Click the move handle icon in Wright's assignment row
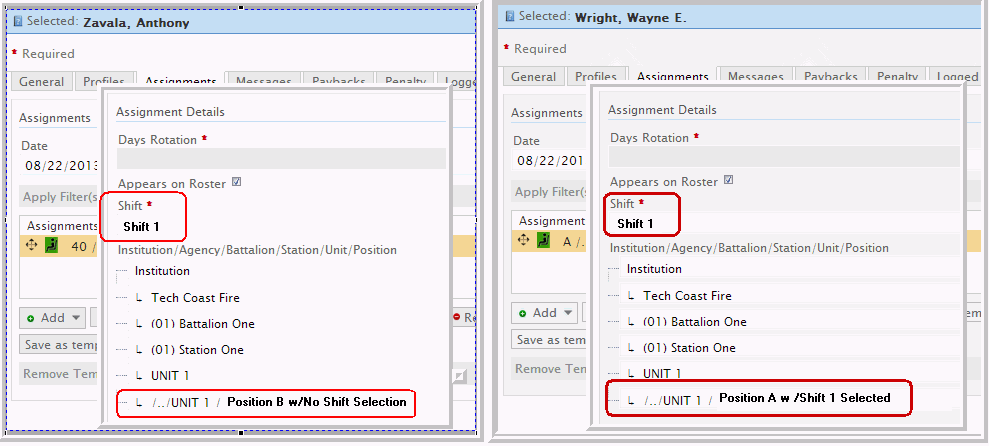The width and height of the screenshot is (989, 446). (522, 240)
